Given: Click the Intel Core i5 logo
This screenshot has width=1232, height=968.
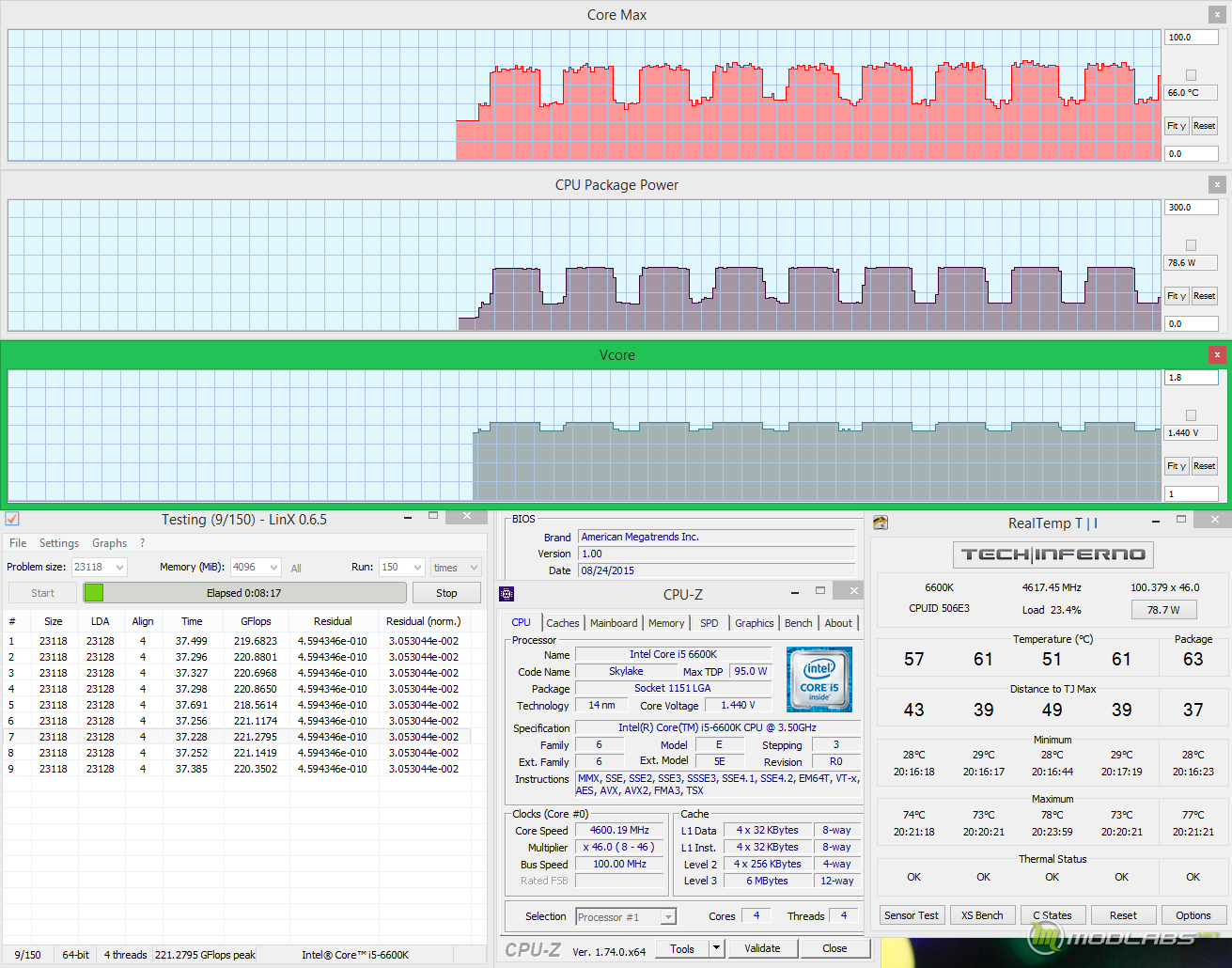Looking at the screenshot, I should coord(819,679).
